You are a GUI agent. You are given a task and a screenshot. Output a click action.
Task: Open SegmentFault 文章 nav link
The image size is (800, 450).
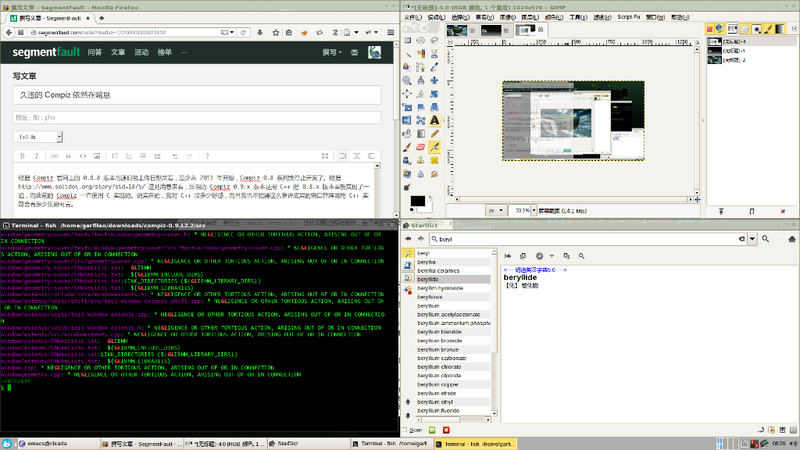coord(118,52)
